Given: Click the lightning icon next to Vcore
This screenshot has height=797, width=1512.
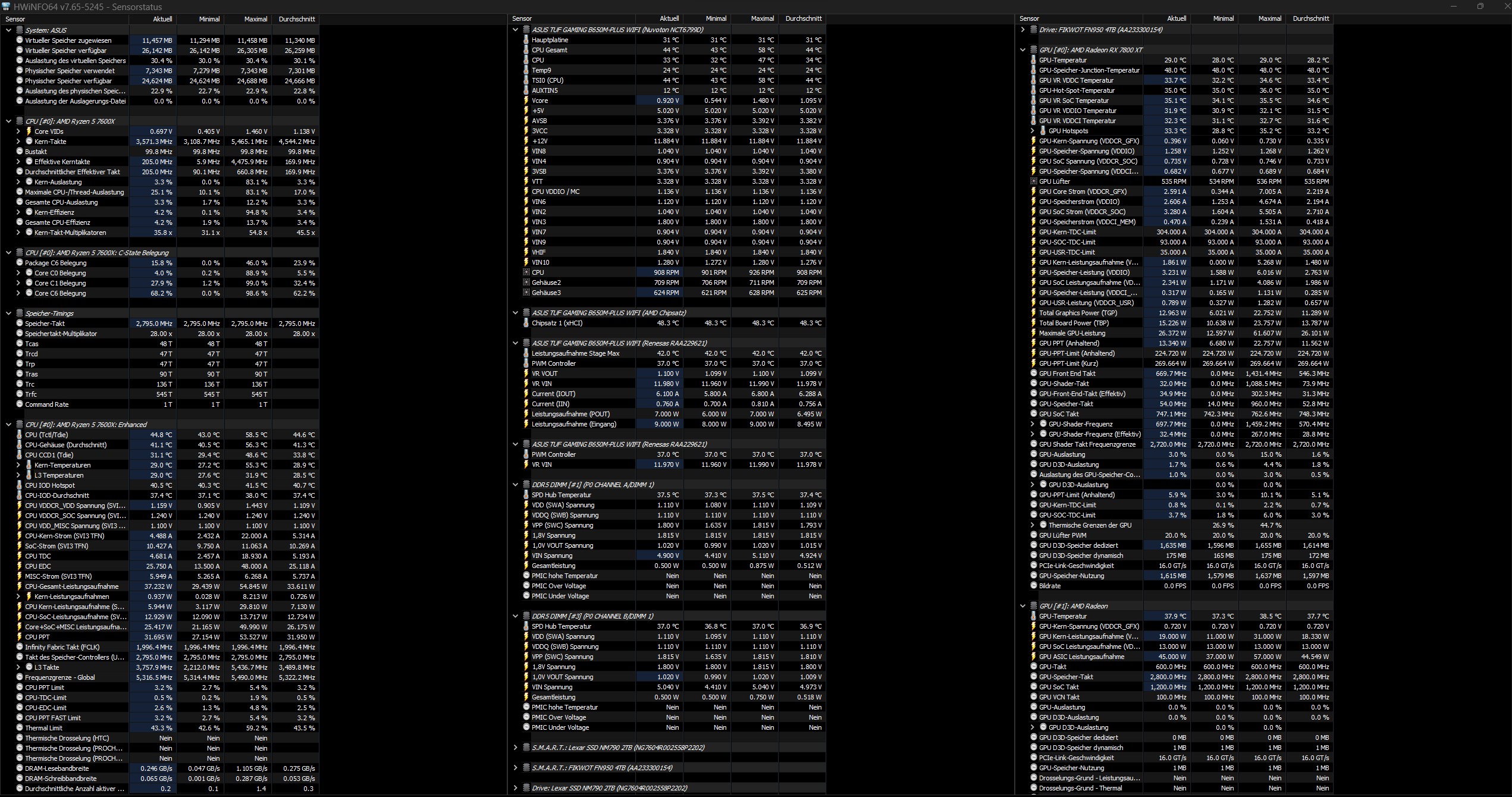Looking at the screenshot, I should [526, 101].
